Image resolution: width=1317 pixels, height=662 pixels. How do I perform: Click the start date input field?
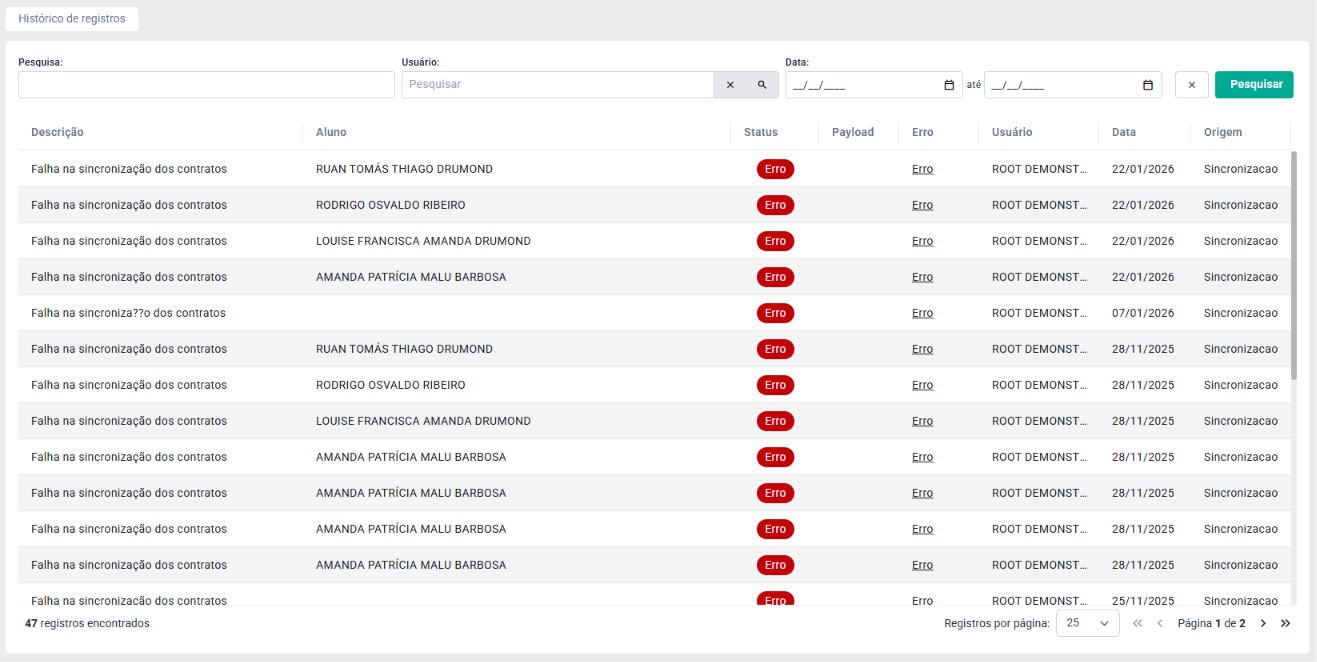874,85
